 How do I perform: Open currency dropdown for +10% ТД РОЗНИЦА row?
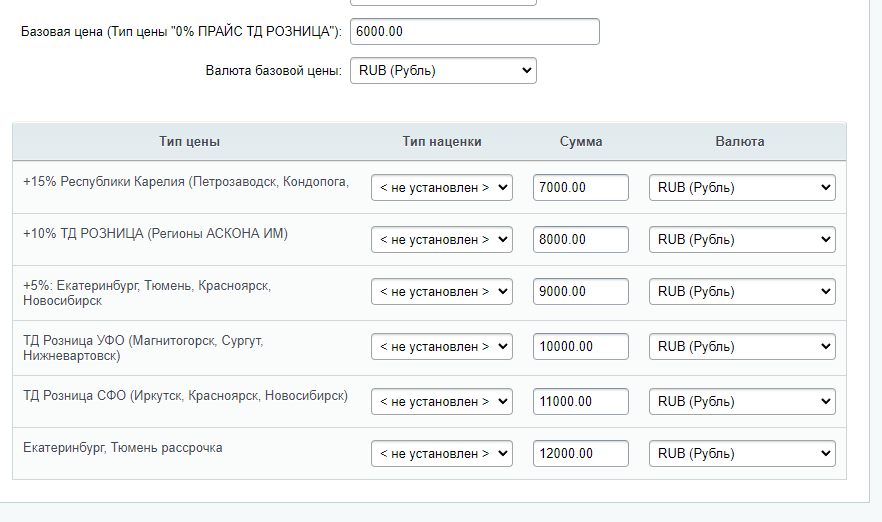(741, 240)
